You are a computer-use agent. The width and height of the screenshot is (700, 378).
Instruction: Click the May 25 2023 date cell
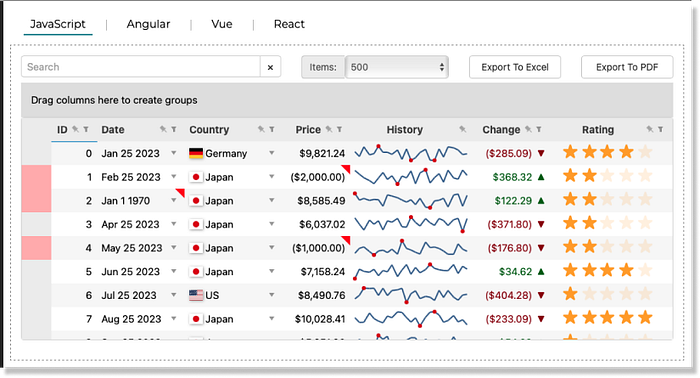(x=132, y=248)
